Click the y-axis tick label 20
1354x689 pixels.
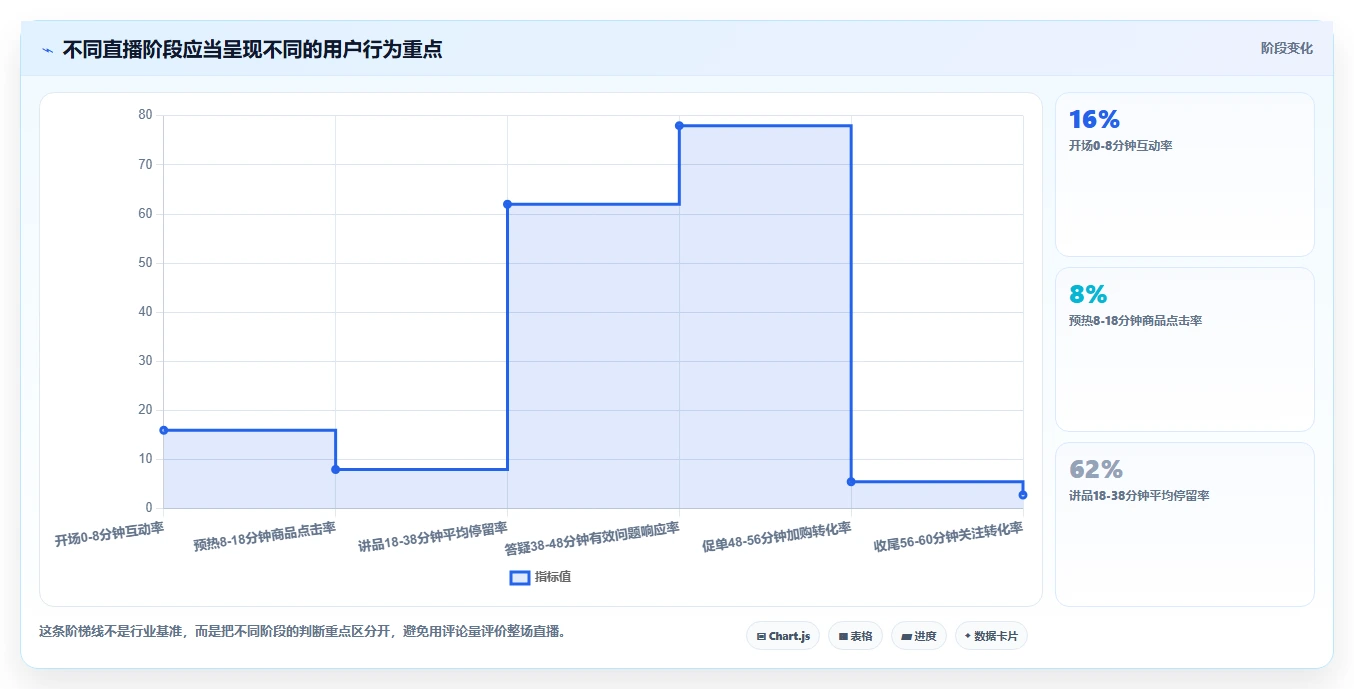pyautogui.click(x=145, y=410)
